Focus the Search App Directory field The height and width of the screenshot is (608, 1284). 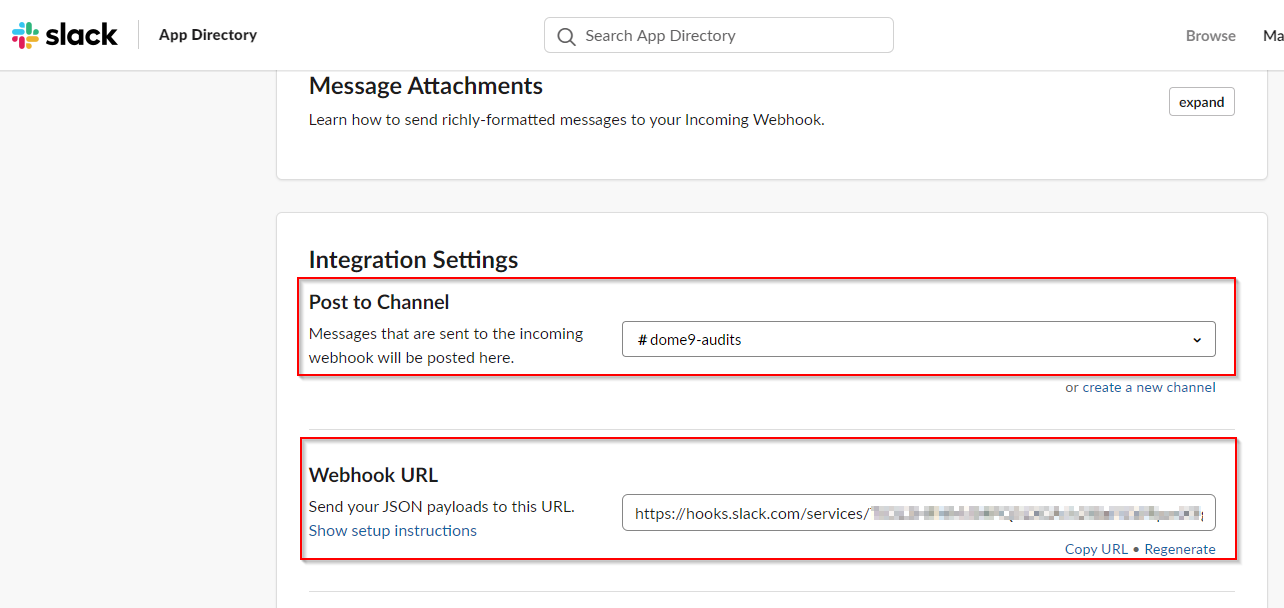click(x=718, y=35)
